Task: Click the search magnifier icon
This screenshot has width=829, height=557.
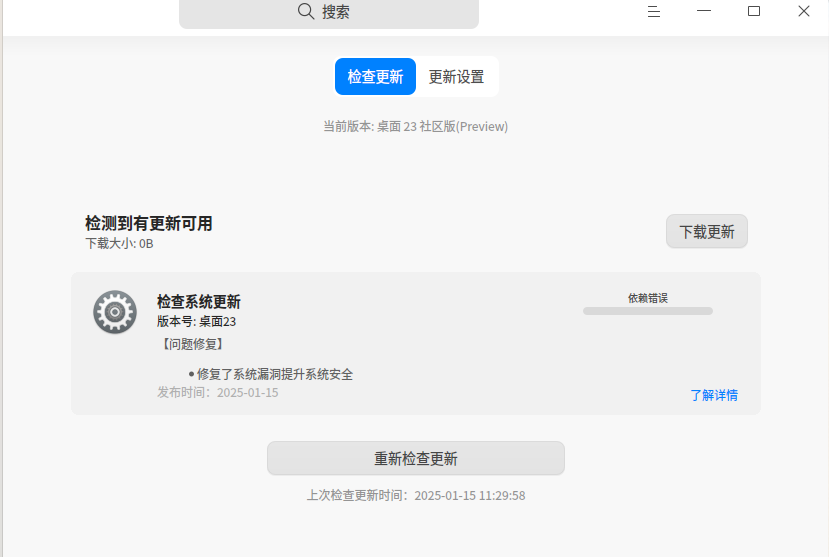Action: (x=306, y=11)
